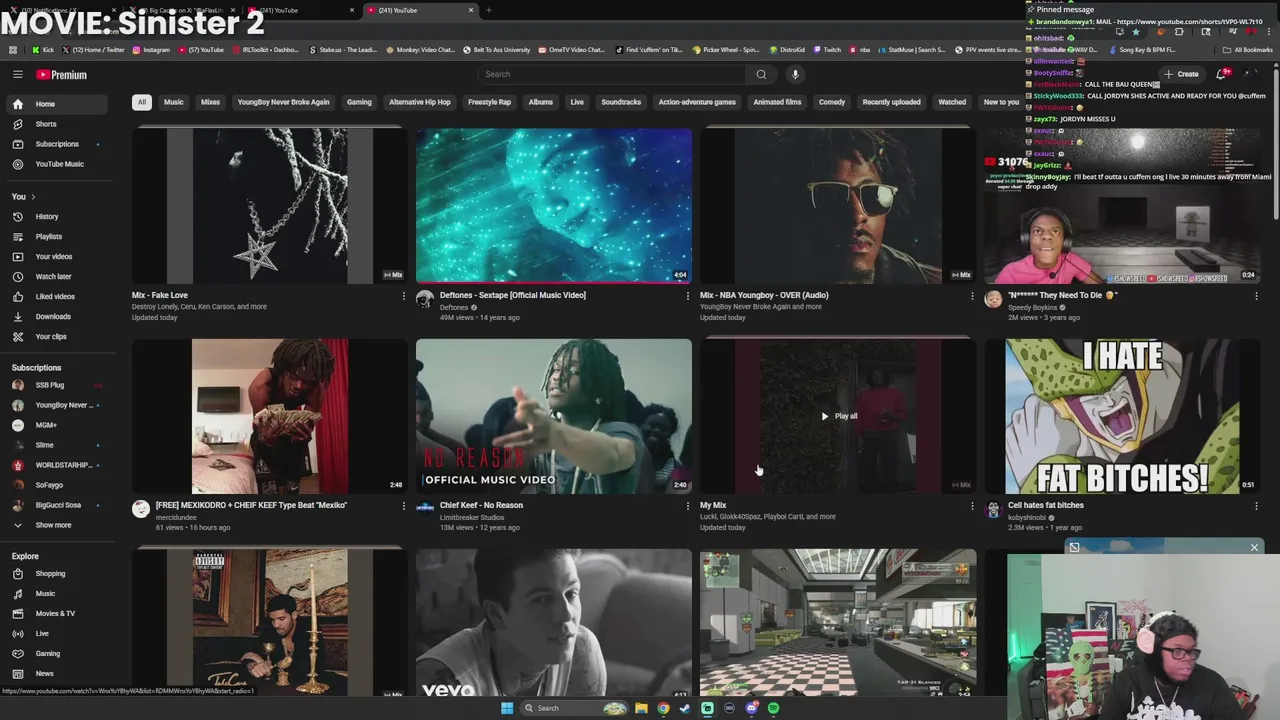Screen dimensions: 1280x720
Task: Select the Animated films chip
Action: tap(777, 102)
